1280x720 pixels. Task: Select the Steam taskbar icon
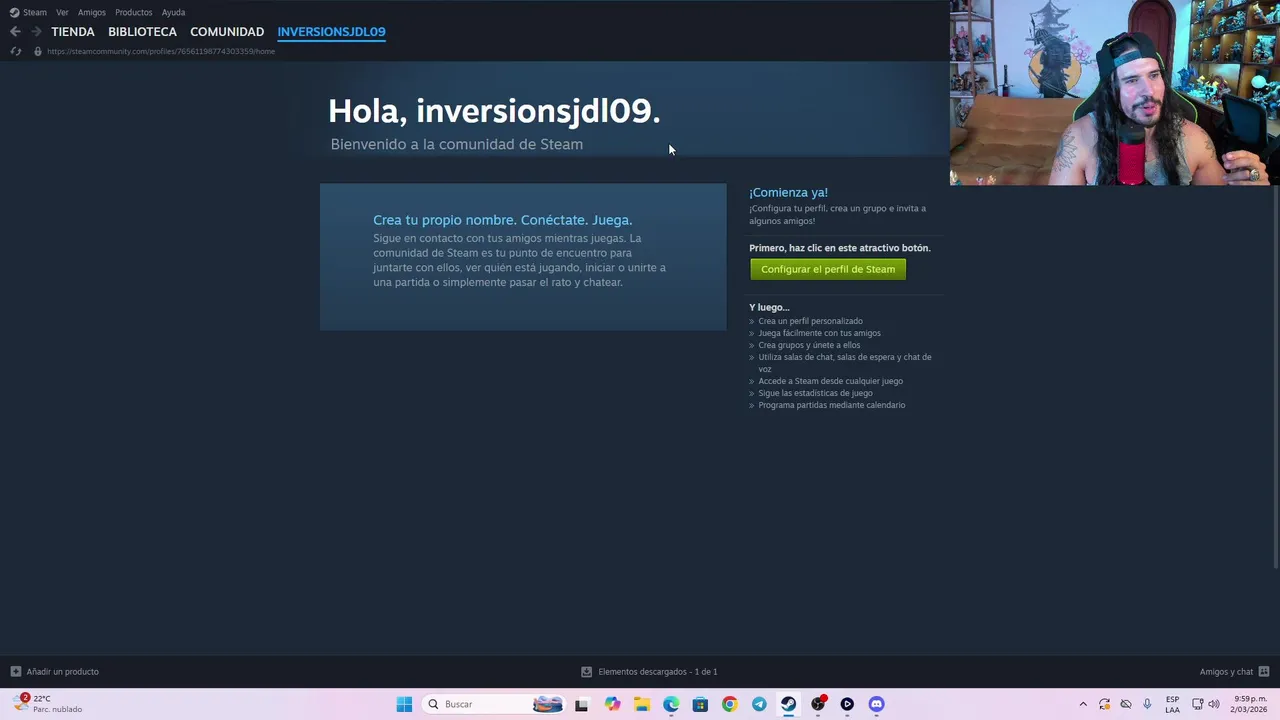(x=788, y=704)
